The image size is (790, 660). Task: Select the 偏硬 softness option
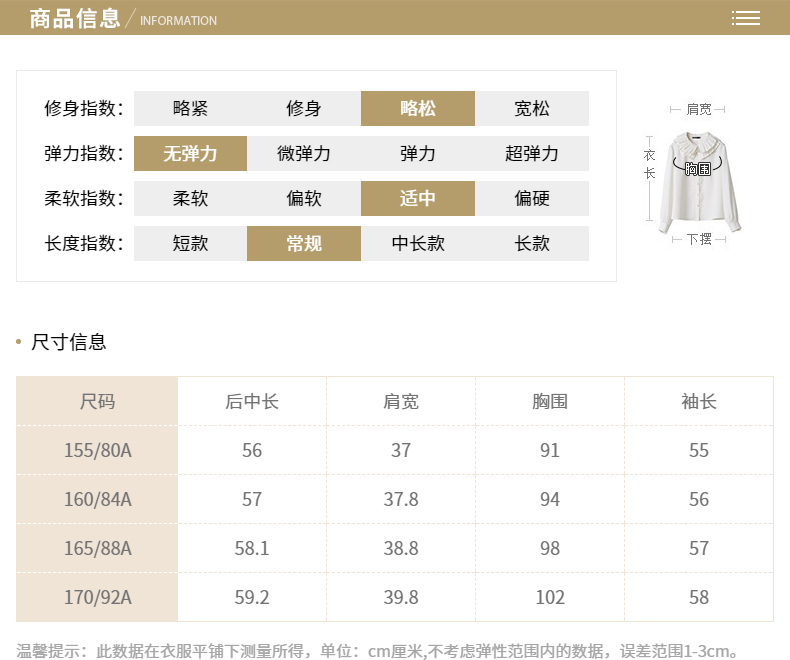coord(531,198)
